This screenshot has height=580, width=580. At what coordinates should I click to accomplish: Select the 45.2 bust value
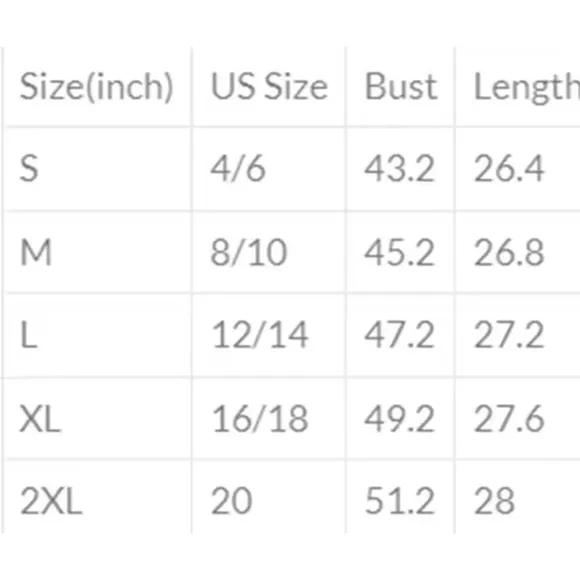click(x=399, y=252)
